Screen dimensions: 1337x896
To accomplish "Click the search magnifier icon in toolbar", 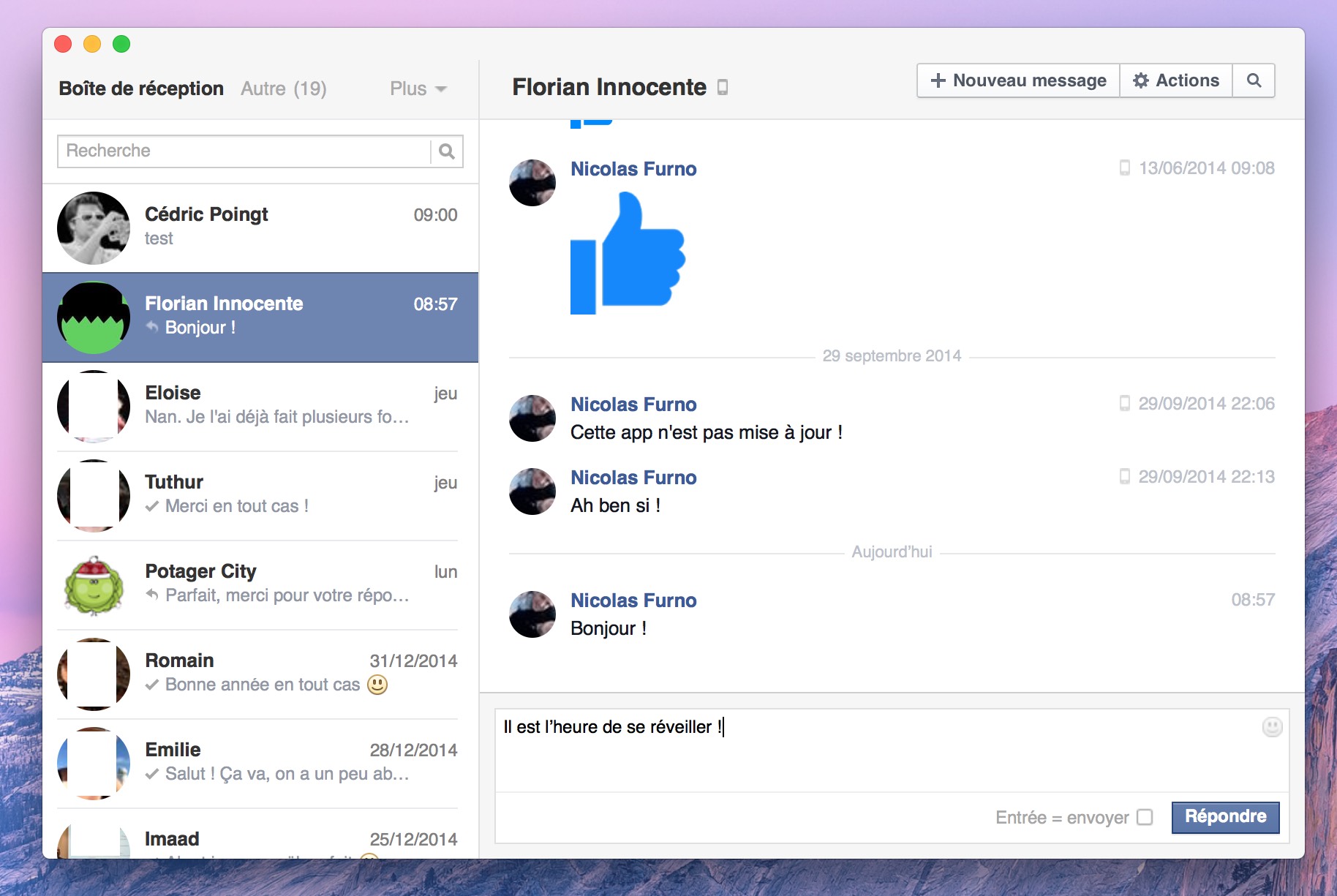I will pyautogui.click(x=1254, y=80).
